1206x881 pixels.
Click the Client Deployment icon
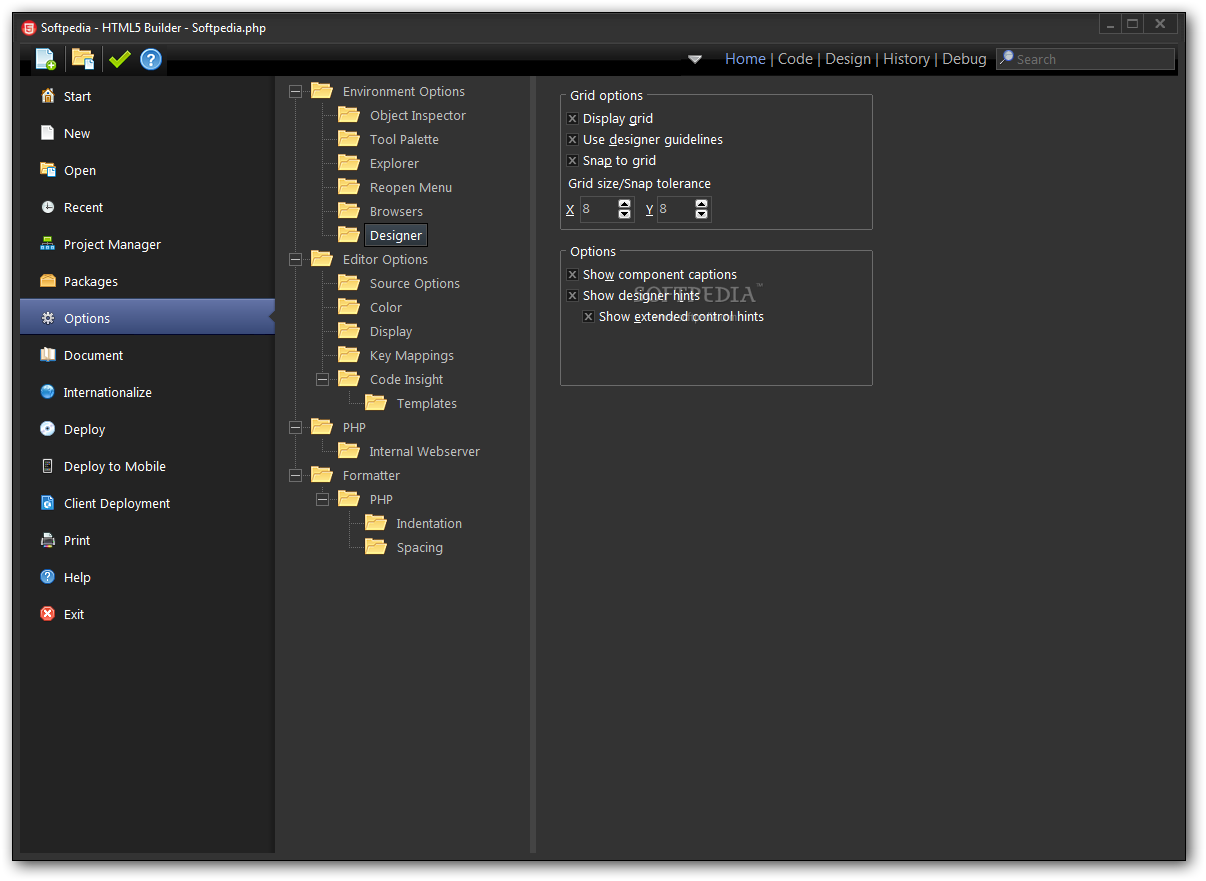point(47,503)
